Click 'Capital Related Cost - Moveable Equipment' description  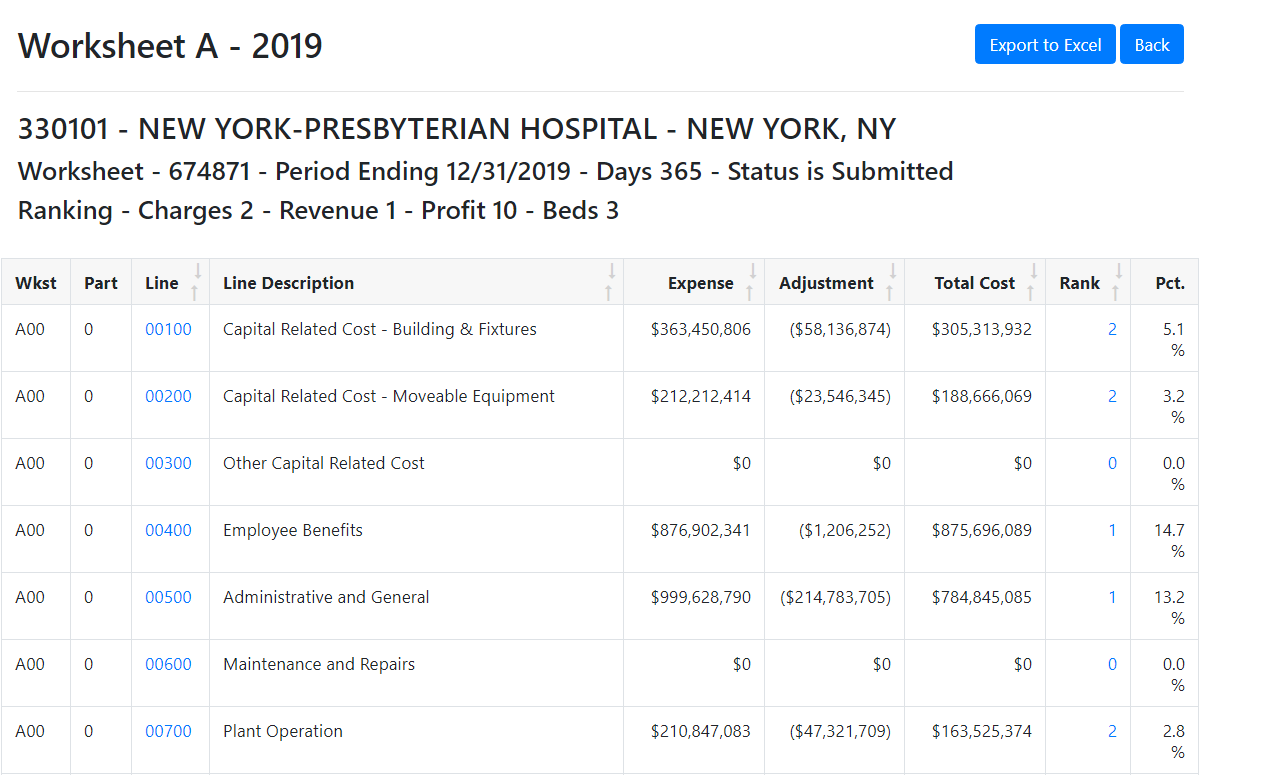[x=389, y=396]
